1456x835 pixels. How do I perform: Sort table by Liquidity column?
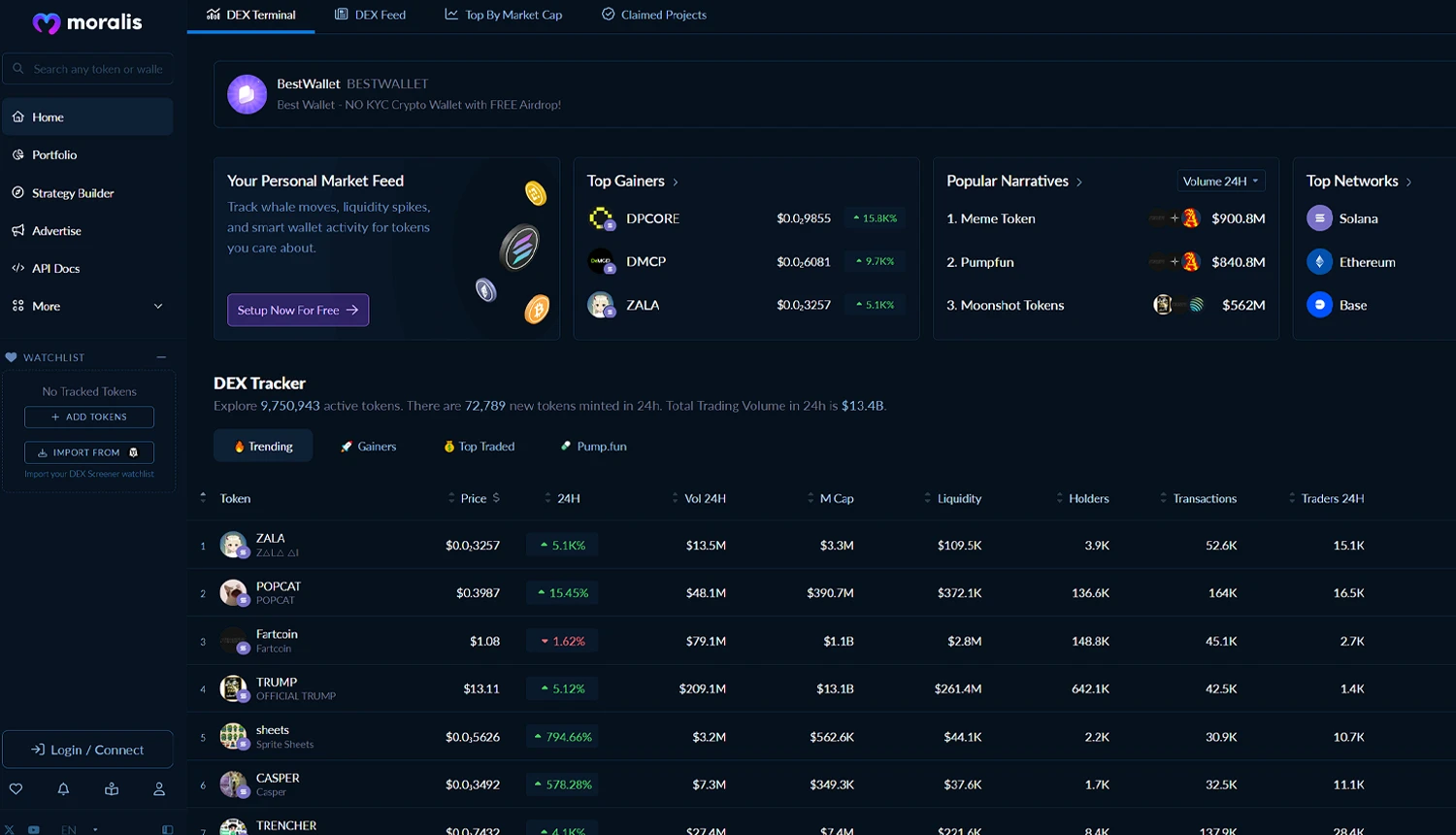953,498
